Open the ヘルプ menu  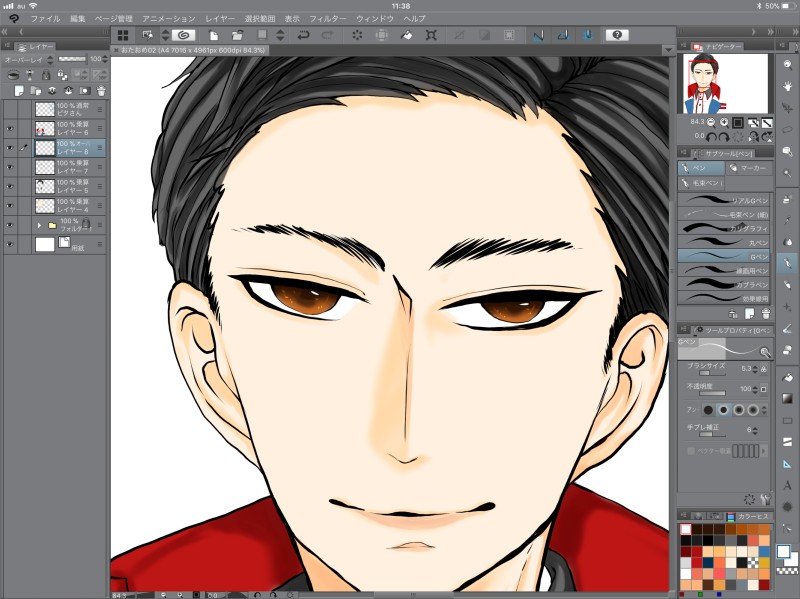(x=414, y=19)
